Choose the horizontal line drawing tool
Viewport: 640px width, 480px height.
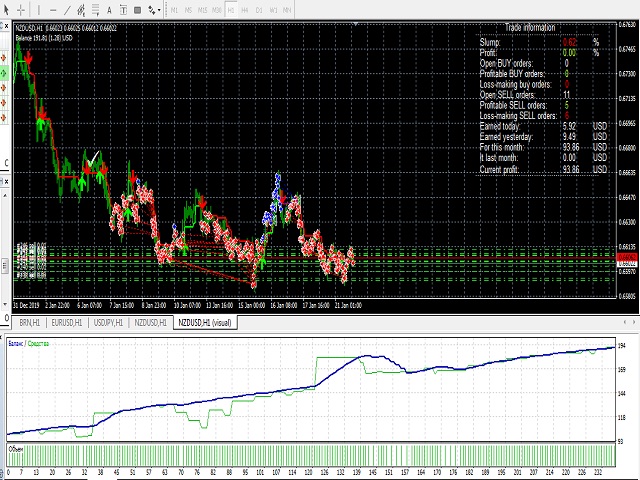(53, 10)
